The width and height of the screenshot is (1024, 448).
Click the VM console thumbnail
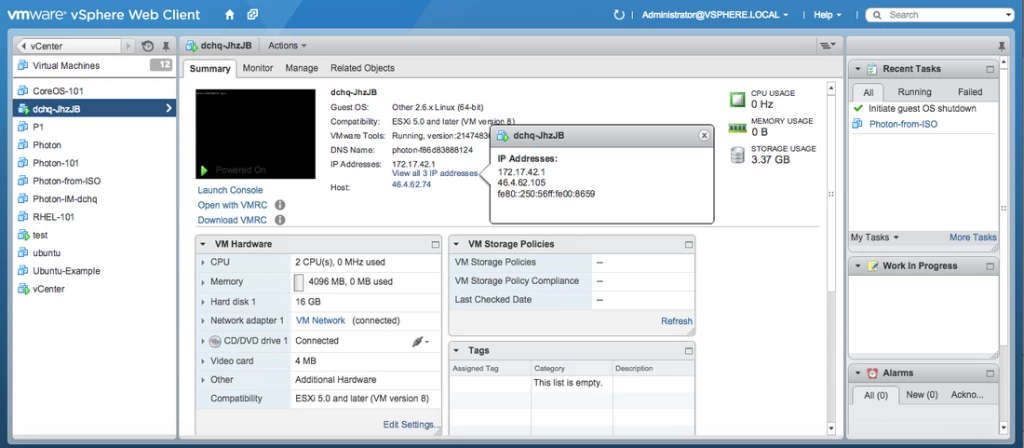tap(255, 134)
